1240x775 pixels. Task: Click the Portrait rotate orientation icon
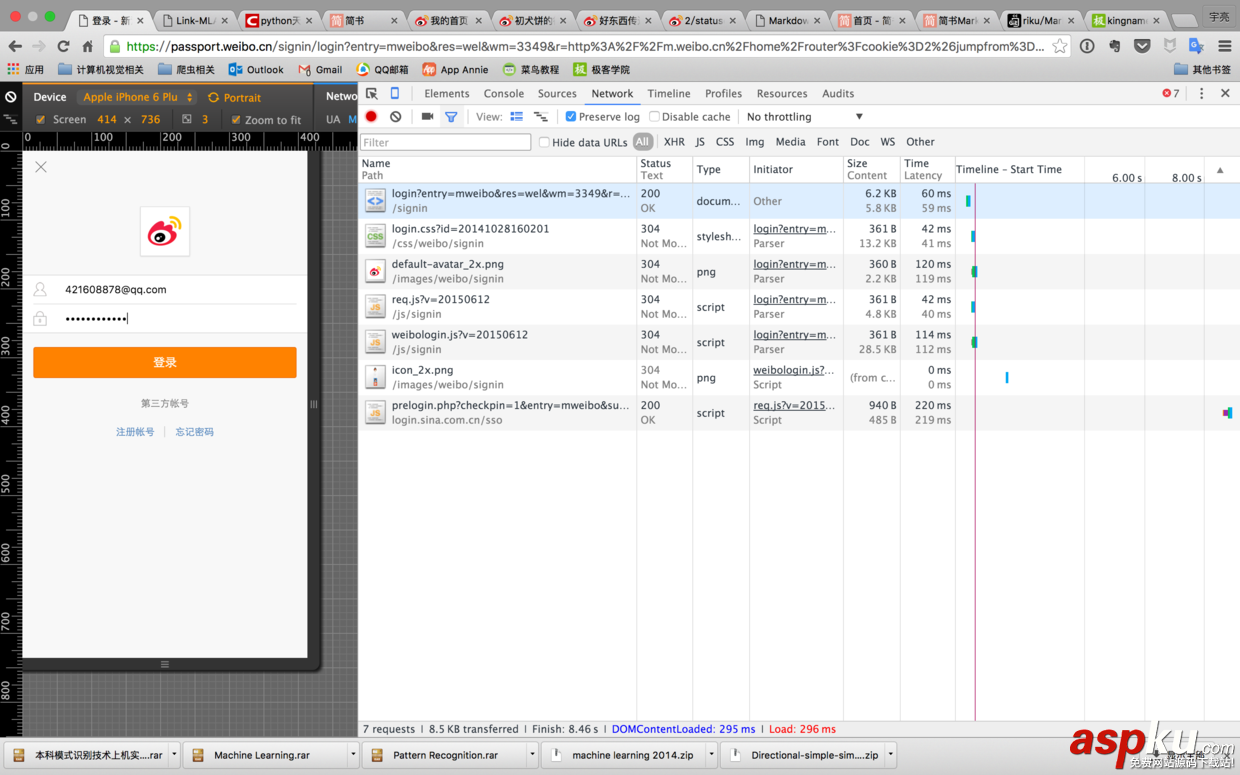click(x=213, y=98)
